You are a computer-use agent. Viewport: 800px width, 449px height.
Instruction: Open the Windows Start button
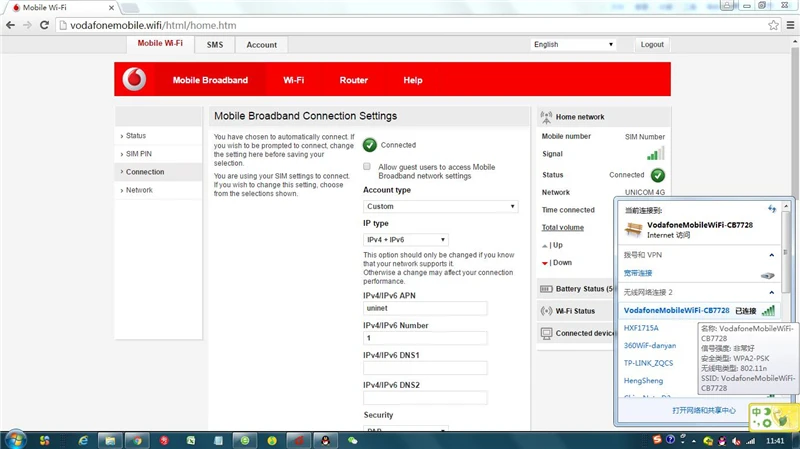(x=15, y=440)
